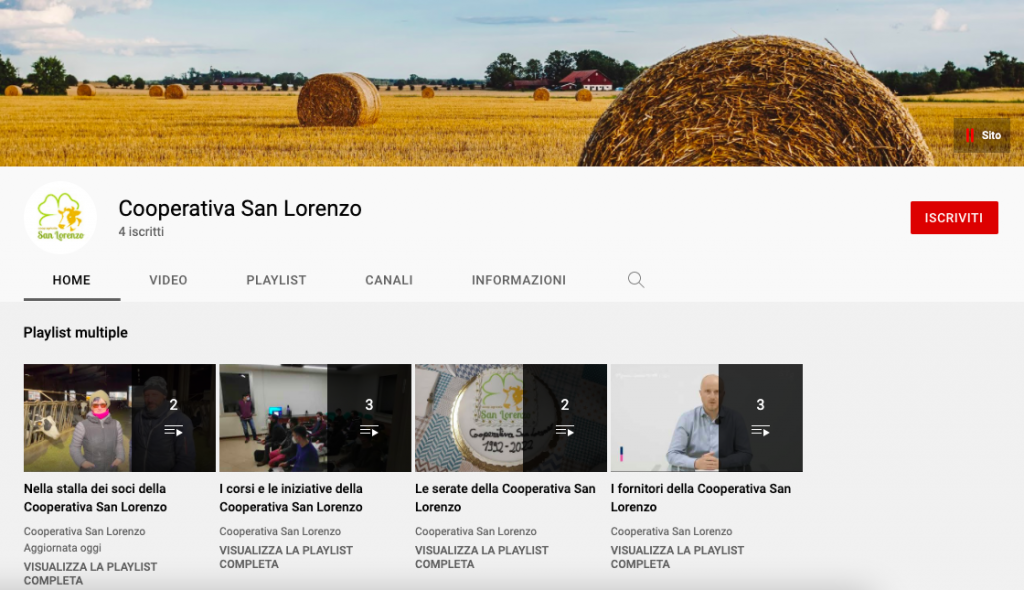The height and width of the screenshot is (590, 1024).
Task: View the full playlist for 'Le serate'
Action: pyautogui.click(x=482, y=557)
